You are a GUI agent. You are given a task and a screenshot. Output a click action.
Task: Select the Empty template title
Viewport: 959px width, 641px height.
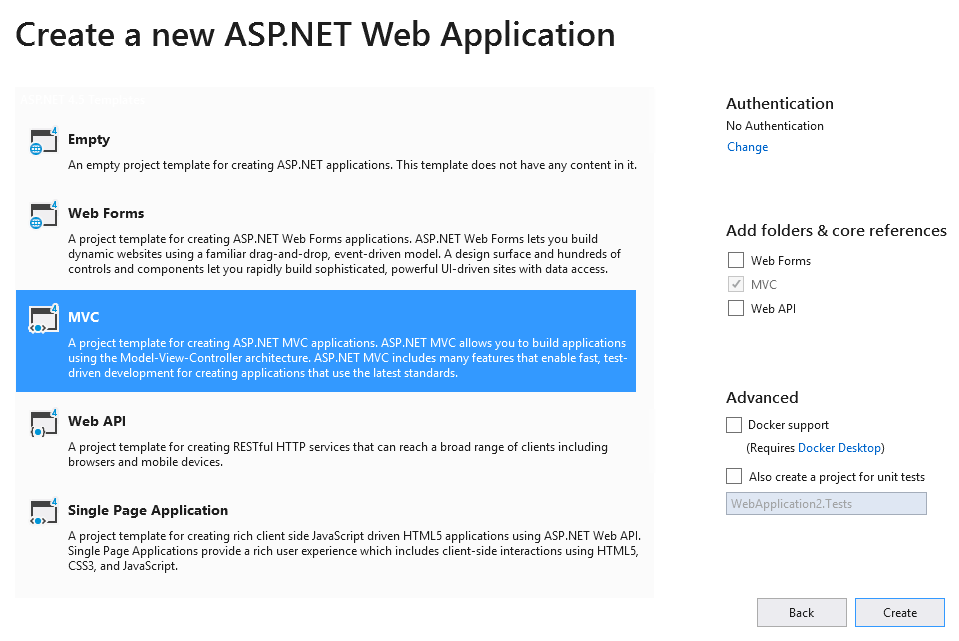(89, 140)
